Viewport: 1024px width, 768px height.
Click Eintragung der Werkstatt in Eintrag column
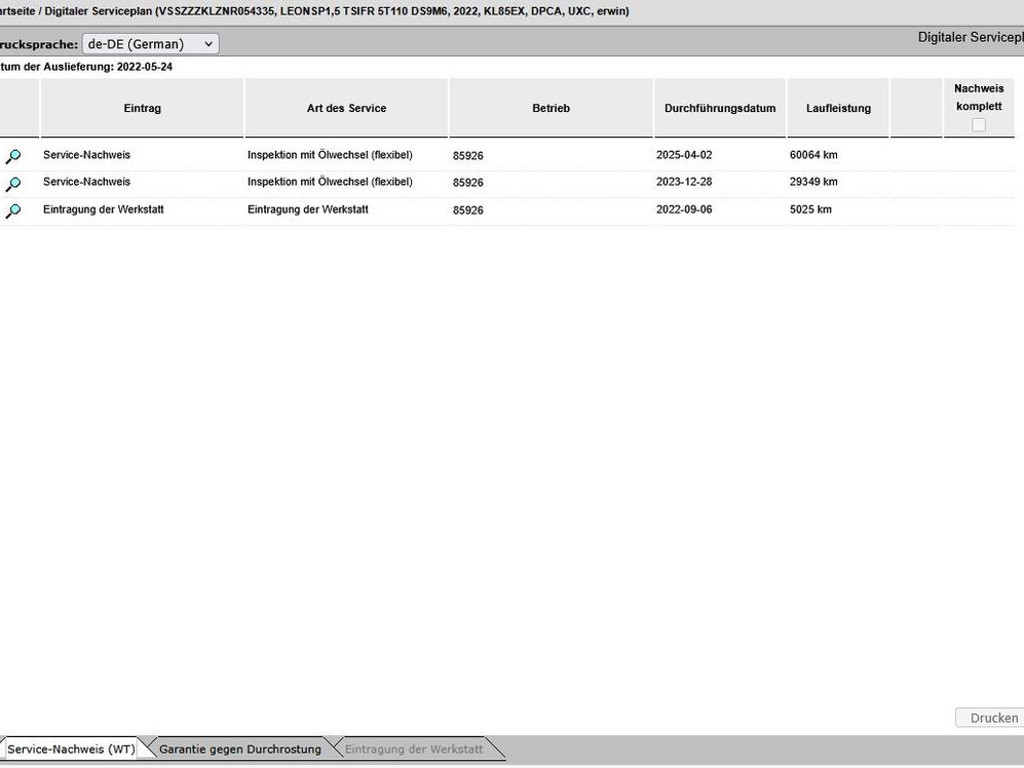click(103, 210)
